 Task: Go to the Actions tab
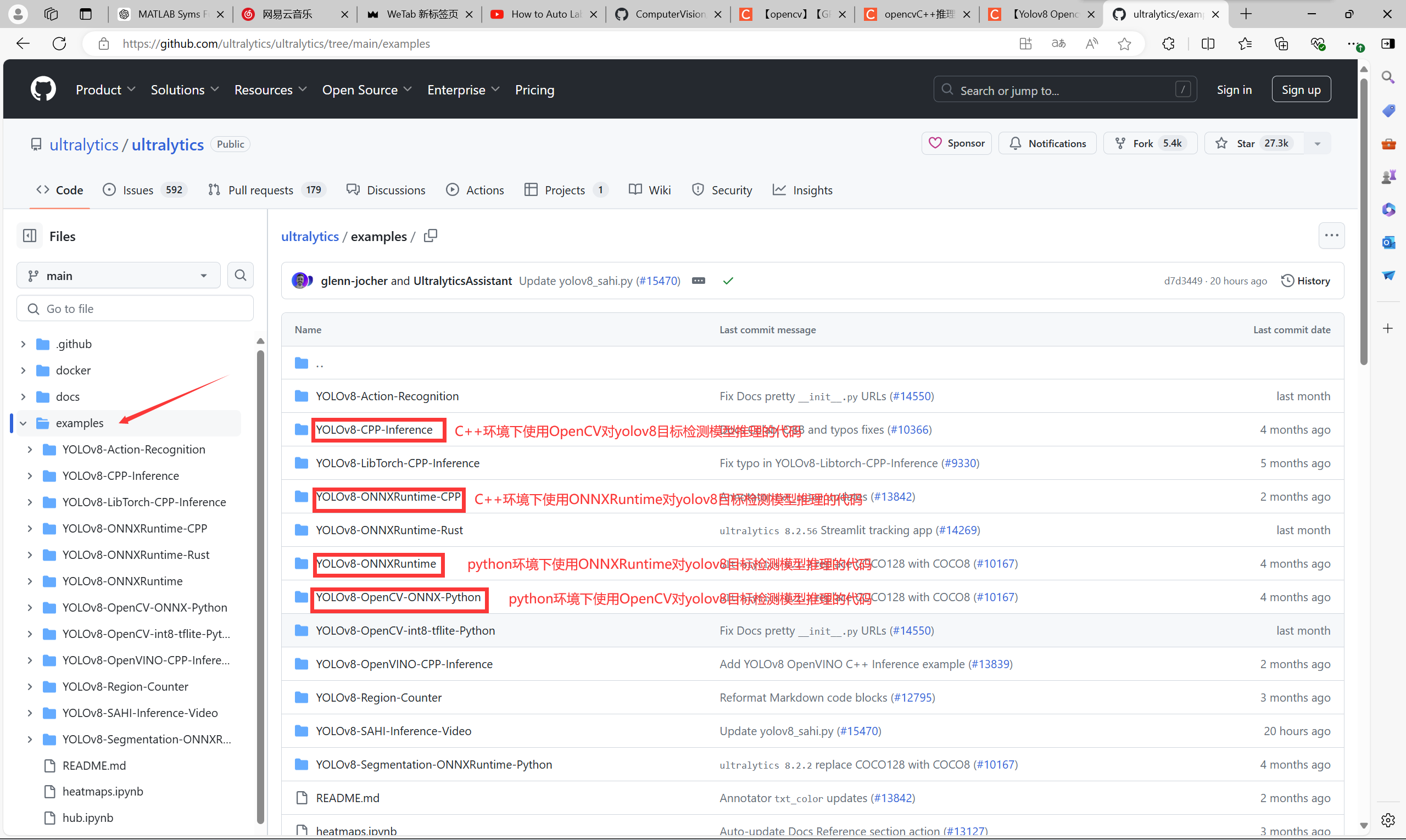click(475, 190)
